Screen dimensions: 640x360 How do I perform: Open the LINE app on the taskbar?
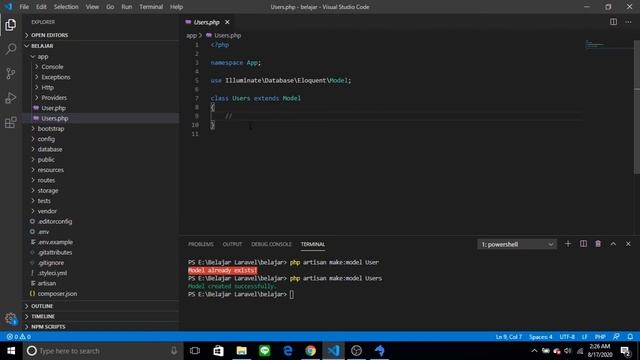point(264,351)
